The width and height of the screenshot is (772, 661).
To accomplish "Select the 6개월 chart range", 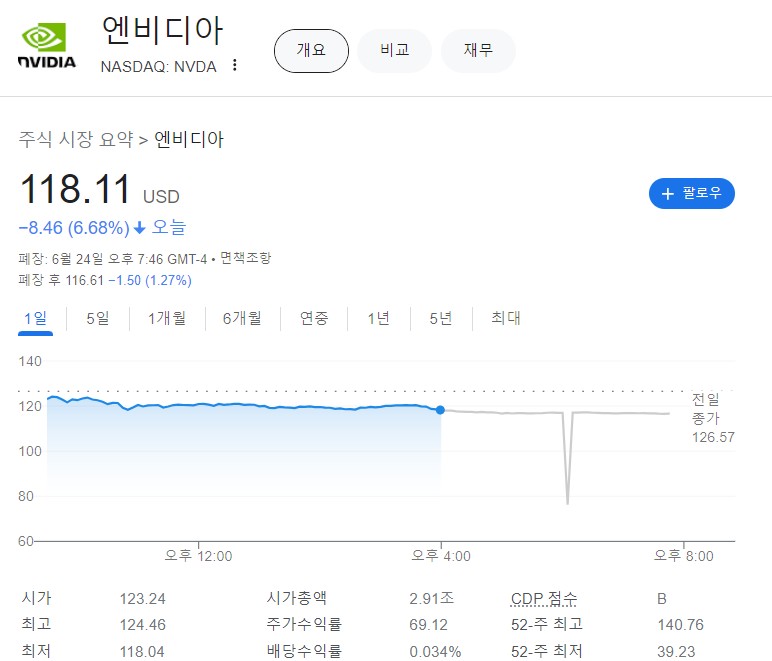I will coord(242,318).
